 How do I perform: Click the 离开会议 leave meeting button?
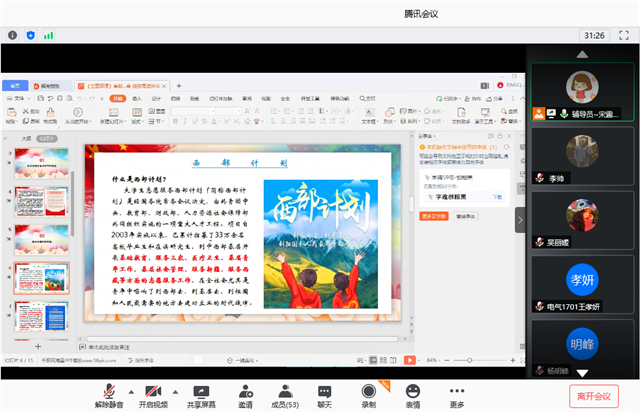coord(594,396)
